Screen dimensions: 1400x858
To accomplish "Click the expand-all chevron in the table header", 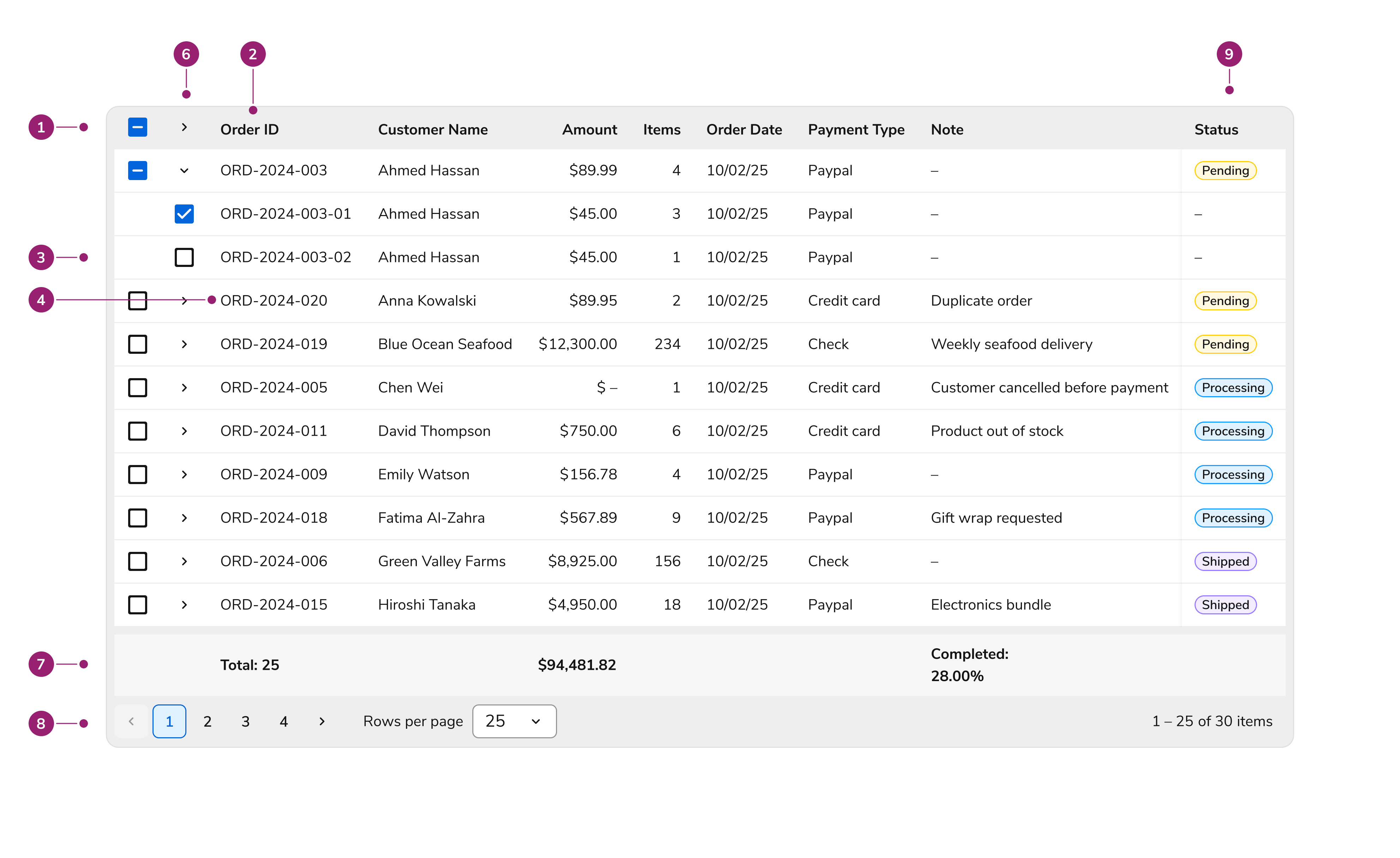I will [x=184, y=128].
